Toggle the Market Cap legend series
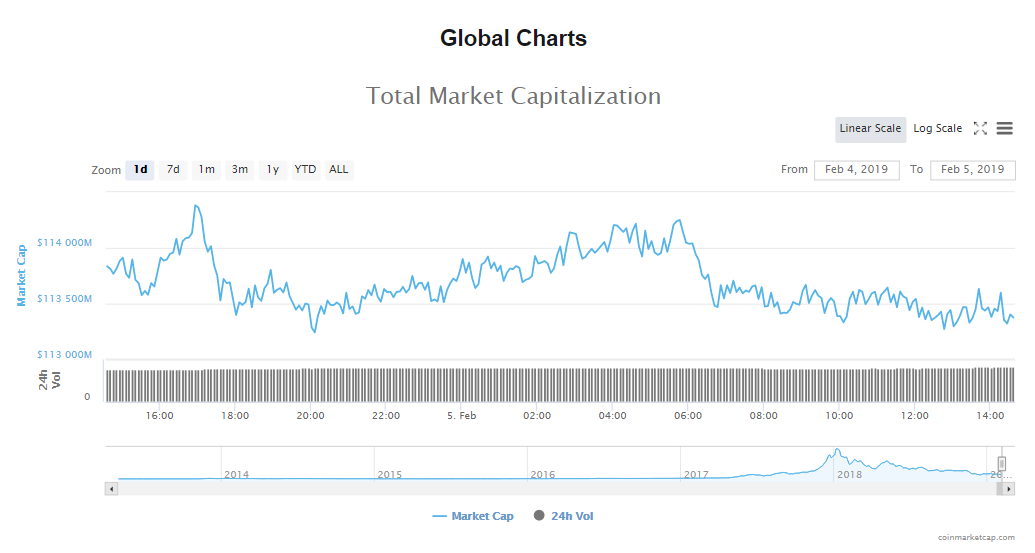1035x553 pixels. click(x=473, y=516)
